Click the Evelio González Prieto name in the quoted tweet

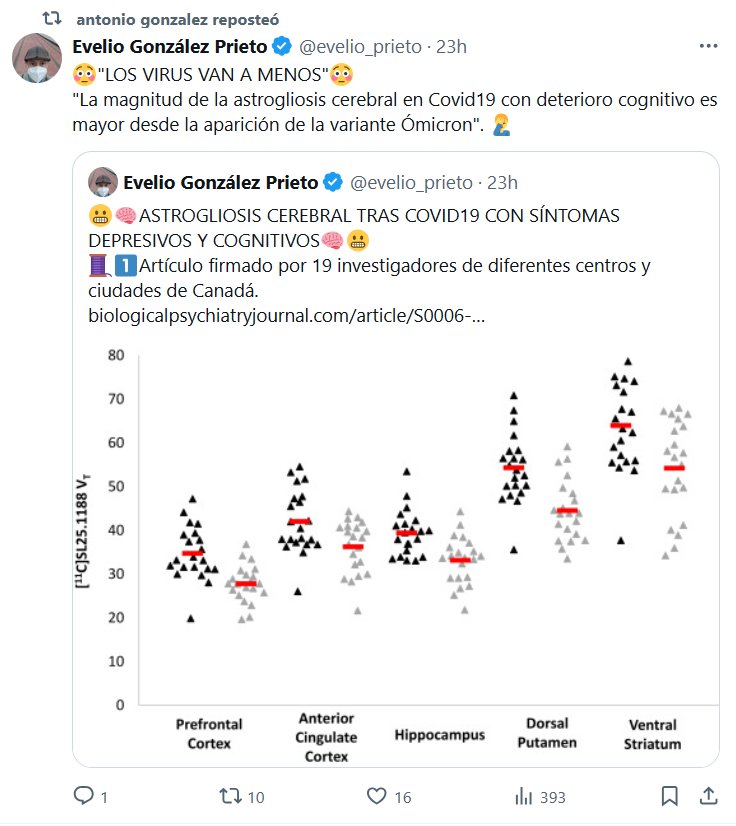point(219,182)
